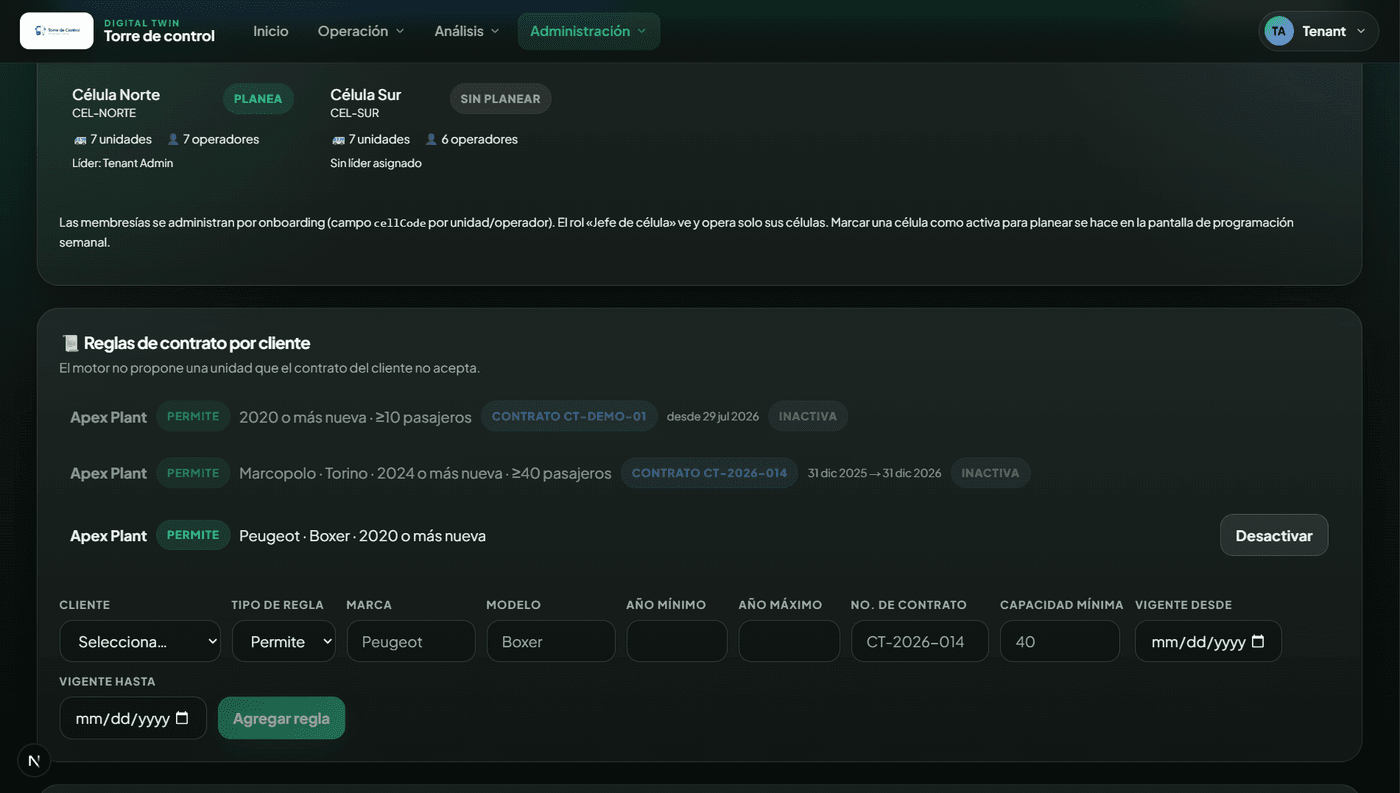Click the Desactivar button
The image size is (1400, 793).
1274,535
